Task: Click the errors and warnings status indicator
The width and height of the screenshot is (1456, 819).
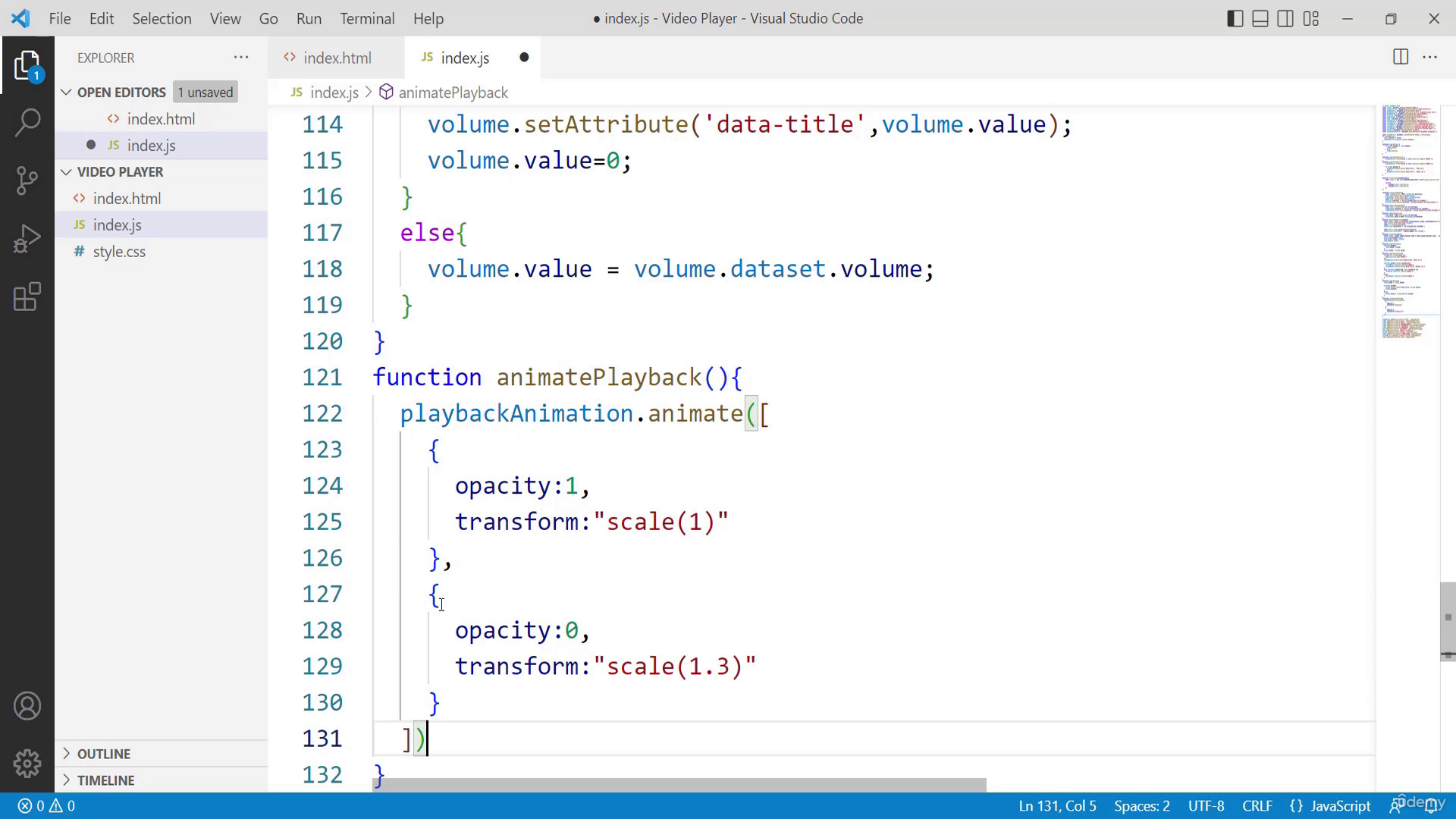Action: coord(47,805)
